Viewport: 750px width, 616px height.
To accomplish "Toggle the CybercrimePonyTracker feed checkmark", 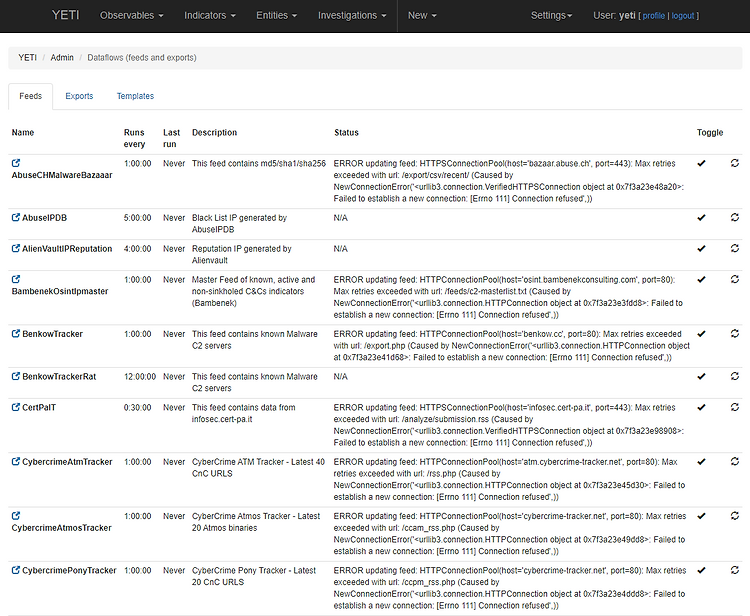I will click(701, 571).
